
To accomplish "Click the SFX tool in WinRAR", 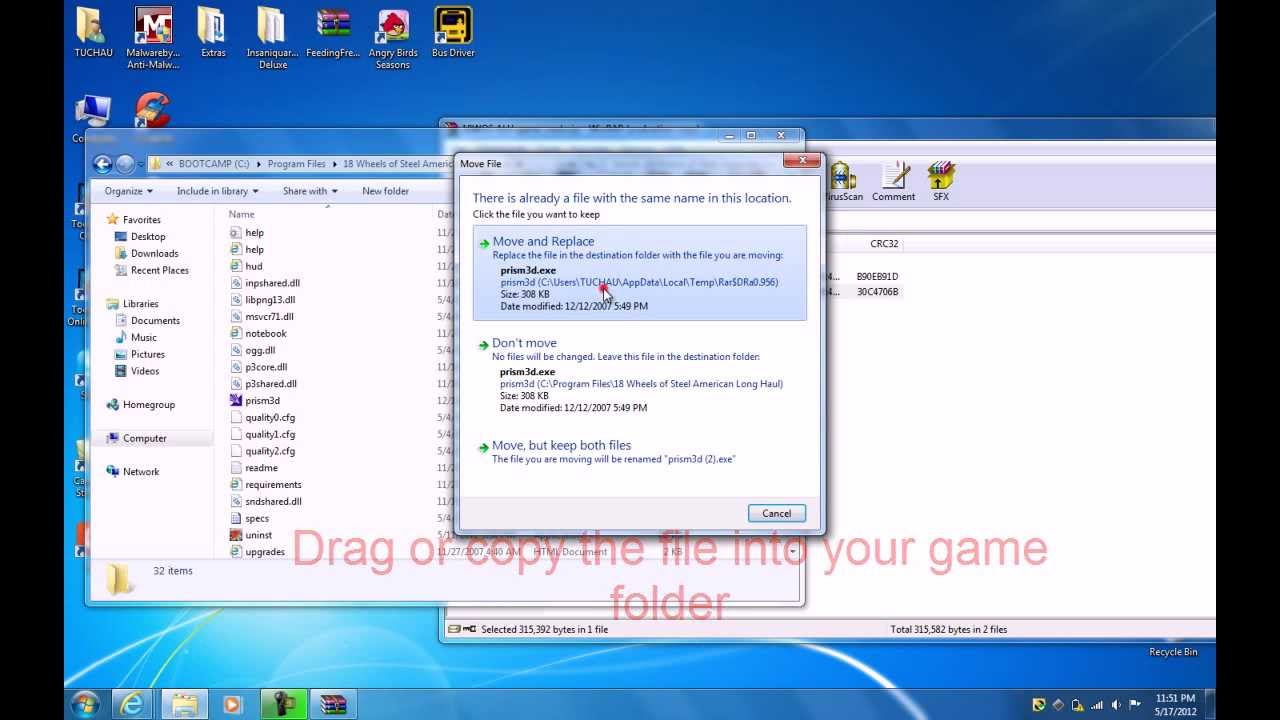I will (x=941, y=182).
